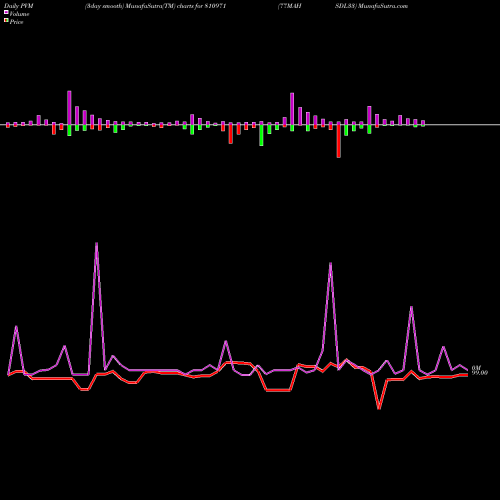Click the lowest red price line dip

click(379, 408)
